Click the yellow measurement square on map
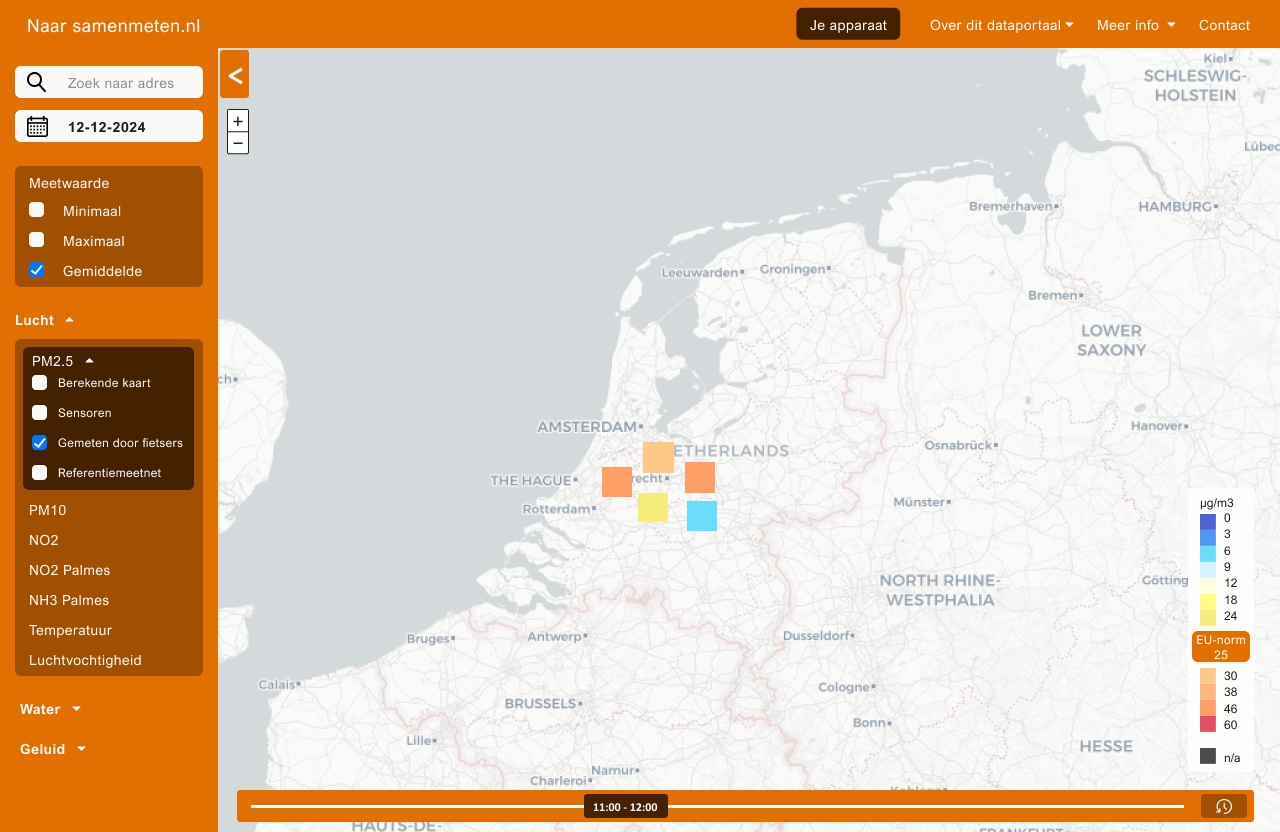 tap(653, 507)
